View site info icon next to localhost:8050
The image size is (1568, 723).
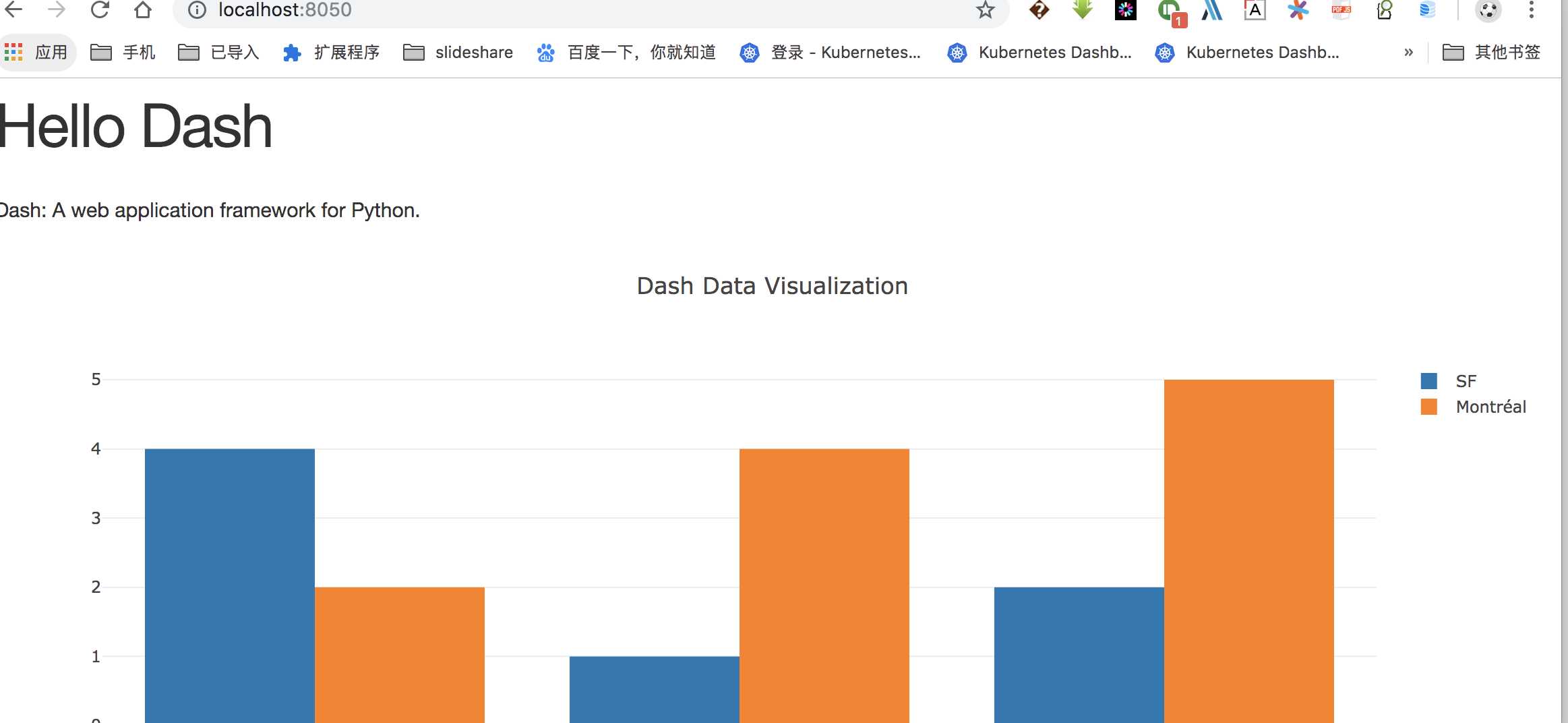coord(196,10)
